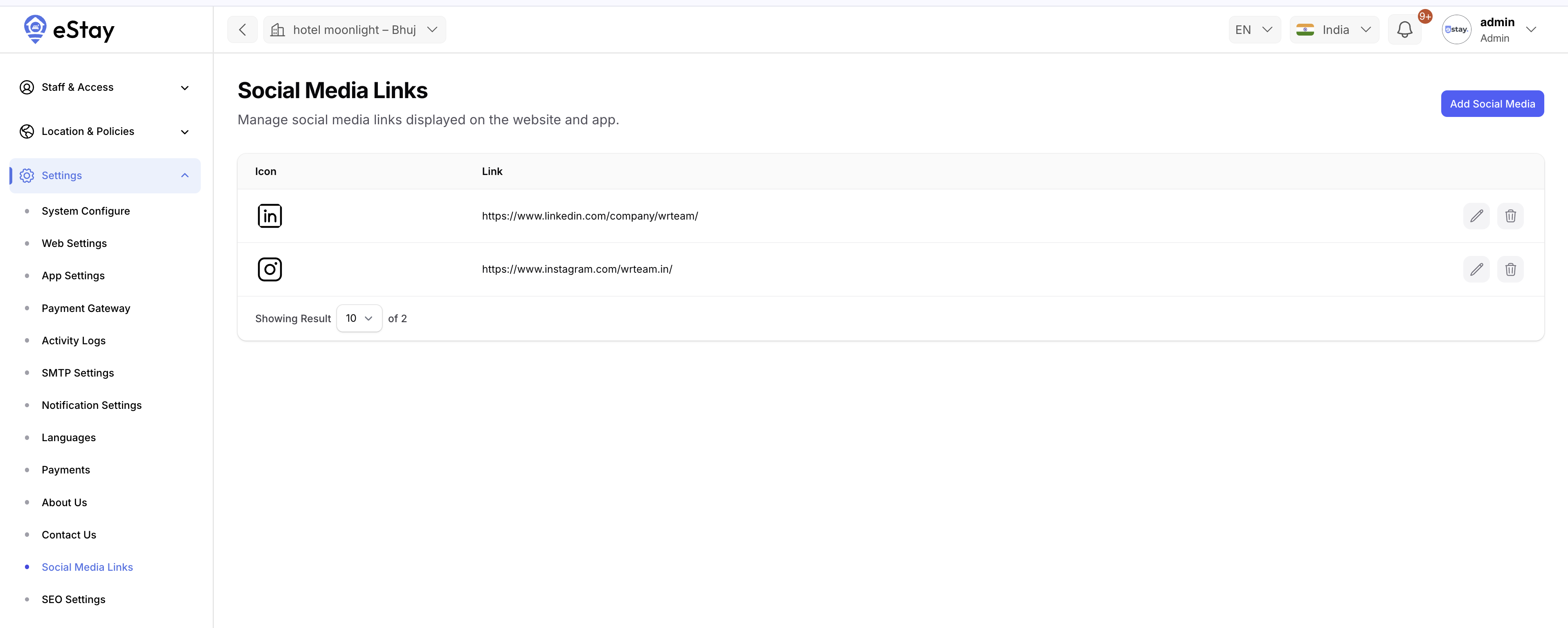The image size is (1568, 628).
Task: Select Social Media Links in sidebar
Action: pyautogui.click(x=87, y=567)
